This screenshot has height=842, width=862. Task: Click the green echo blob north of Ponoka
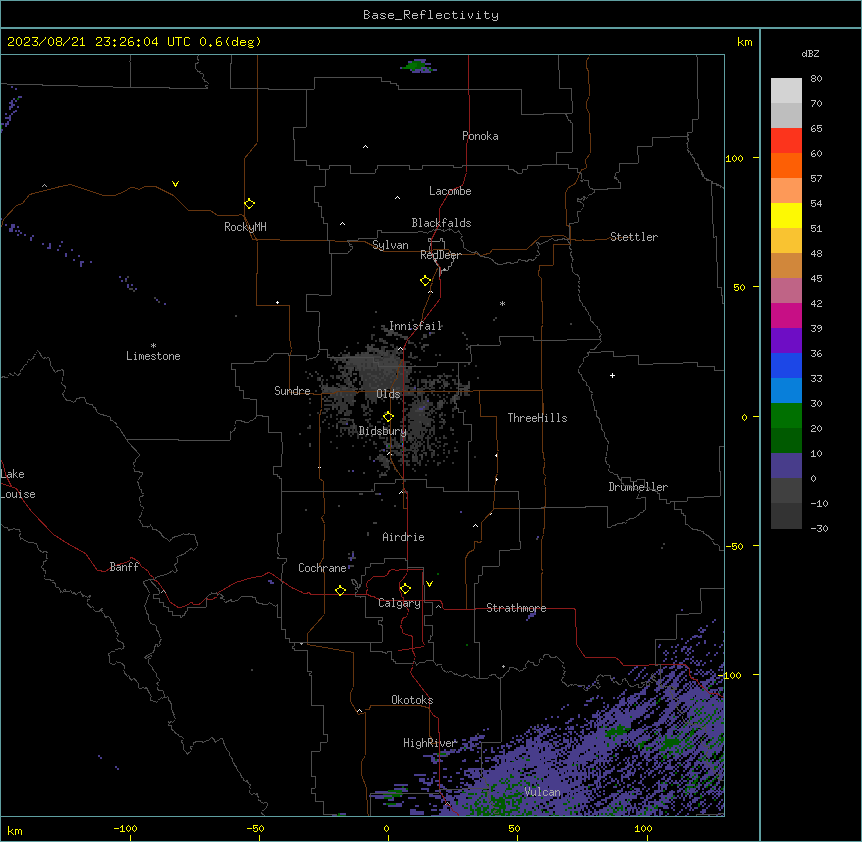click(x=417, y=66)
